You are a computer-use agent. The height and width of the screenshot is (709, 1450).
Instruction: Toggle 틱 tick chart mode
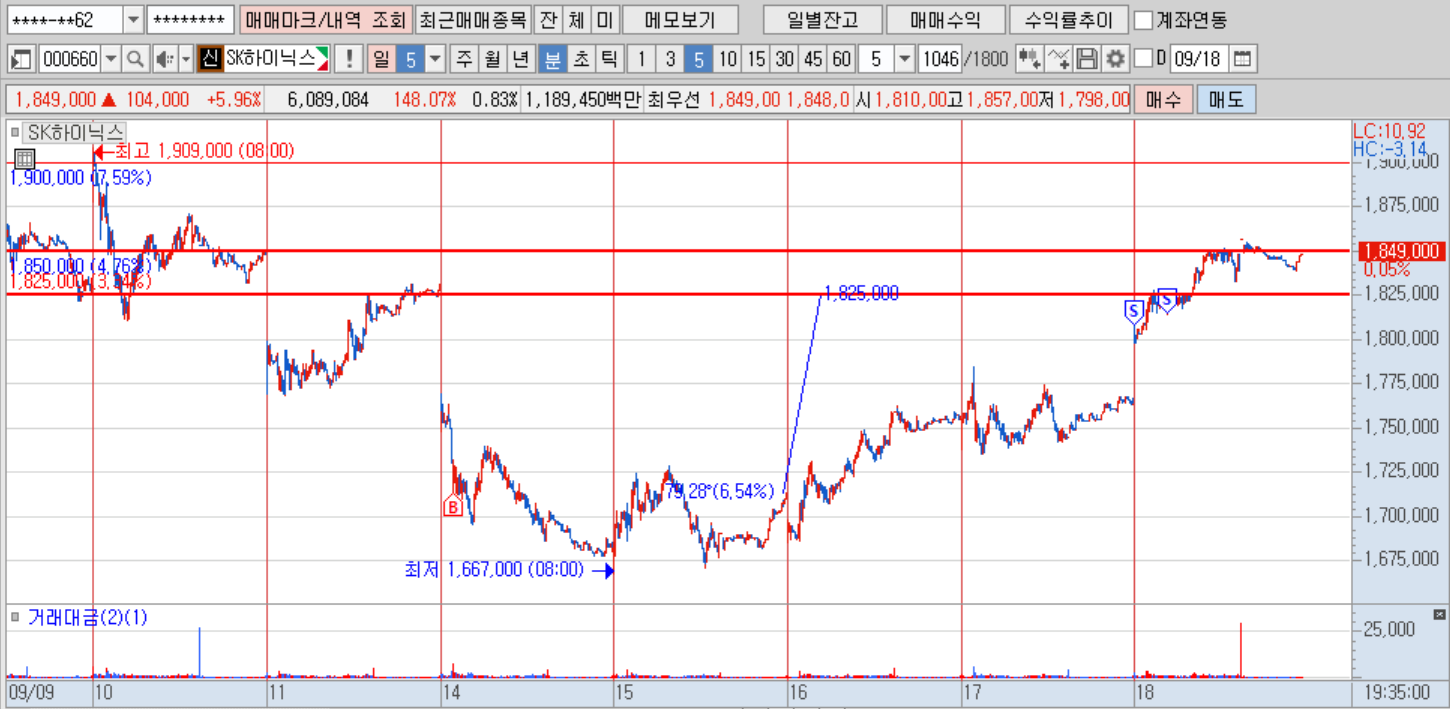click(608, 59)
